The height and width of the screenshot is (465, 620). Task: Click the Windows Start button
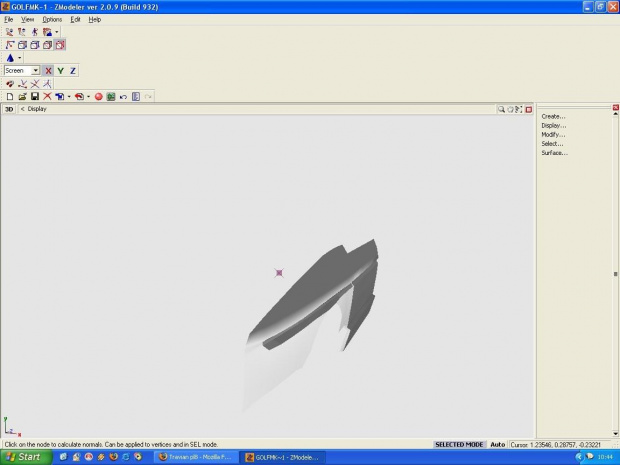pyautogui.click(x=25, y=457)
